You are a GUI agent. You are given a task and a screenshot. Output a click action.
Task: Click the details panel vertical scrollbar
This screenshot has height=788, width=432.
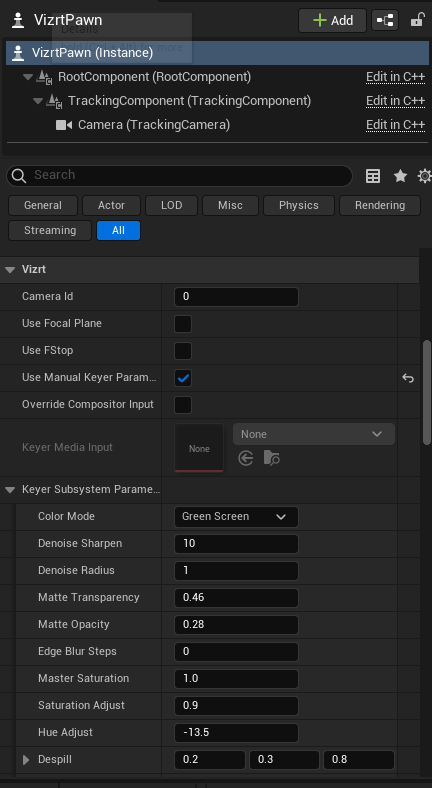pyautogui.click(x=427, y=392)
